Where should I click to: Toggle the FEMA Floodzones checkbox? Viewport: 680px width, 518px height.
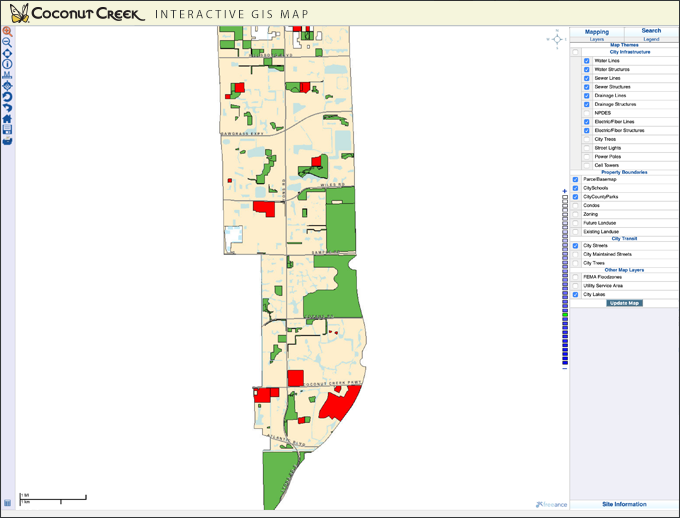[576, 277]
